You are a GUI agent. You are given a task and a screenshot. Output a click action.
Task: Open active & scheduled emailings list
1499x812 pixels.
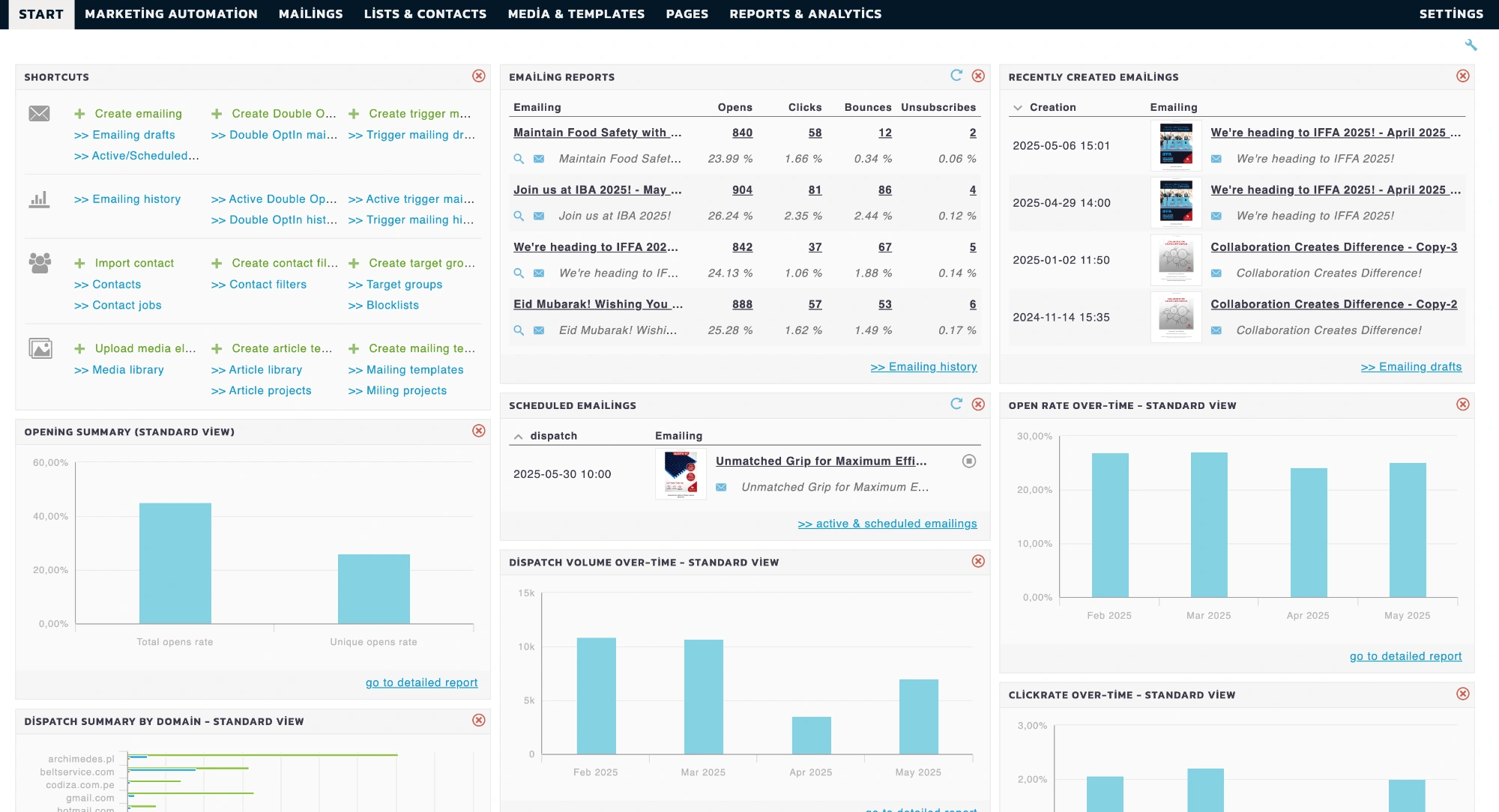coord(887,524)
